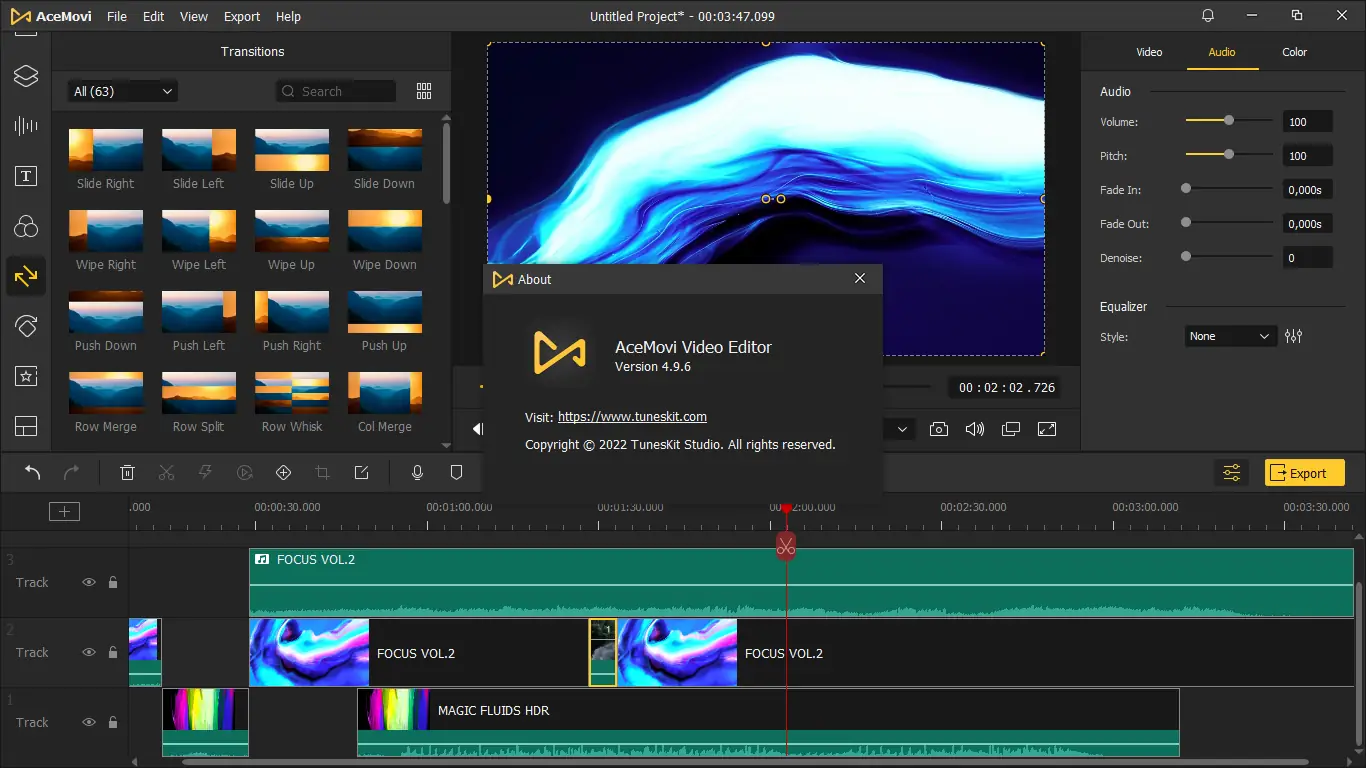This screenshot has height=768, width=1366.
Task: Switch transitions to grid view icon
Action: click(424, 91)
